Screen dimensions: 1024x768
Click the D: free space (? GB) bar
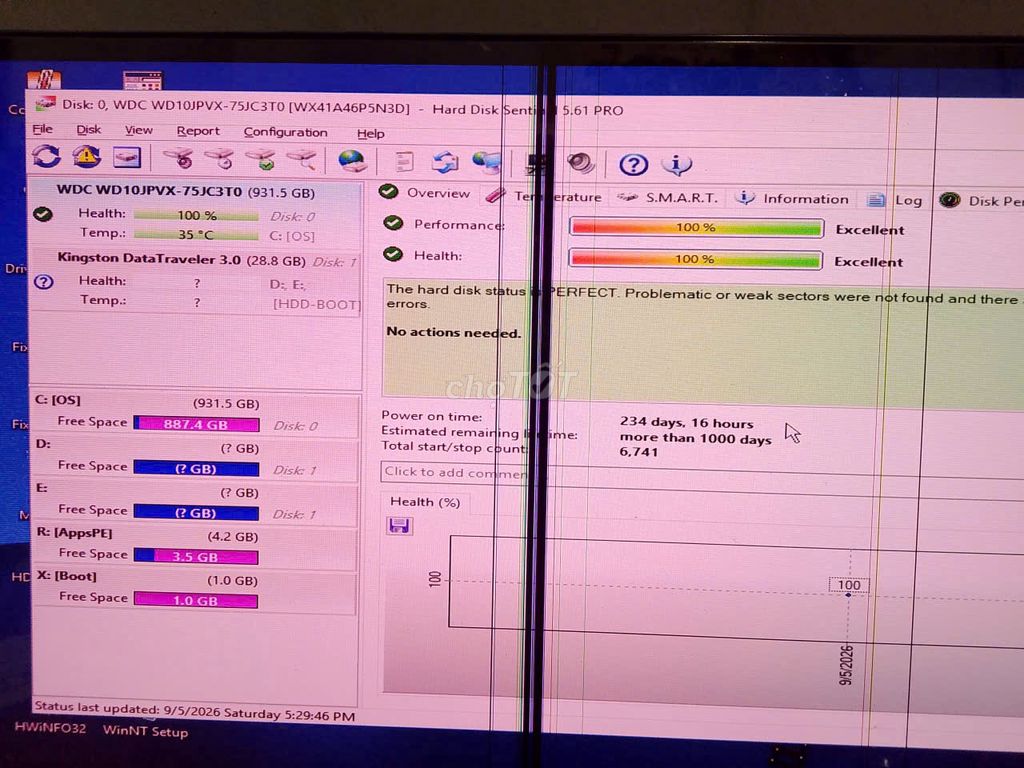196,468
